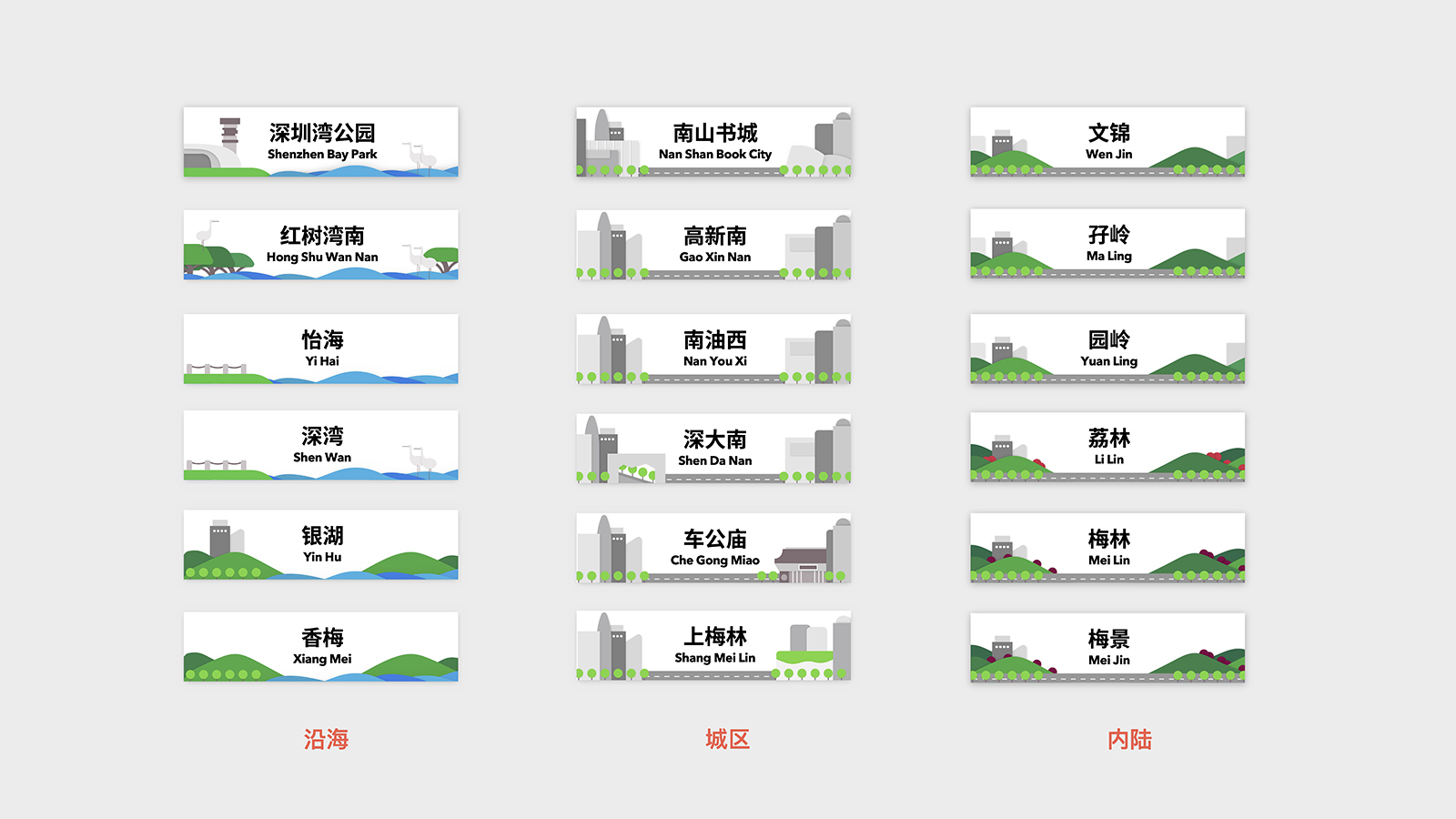Open the Mei Lin station card
Viewport: 1456px width, 819px height.
[x=1107, y=548]
